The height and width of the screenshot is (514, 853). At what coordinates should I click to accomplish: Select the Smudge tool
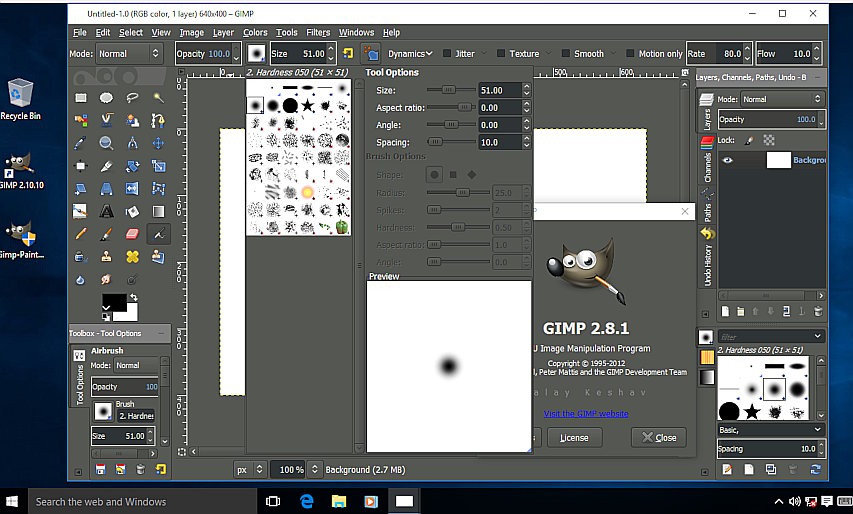(106, 280)
